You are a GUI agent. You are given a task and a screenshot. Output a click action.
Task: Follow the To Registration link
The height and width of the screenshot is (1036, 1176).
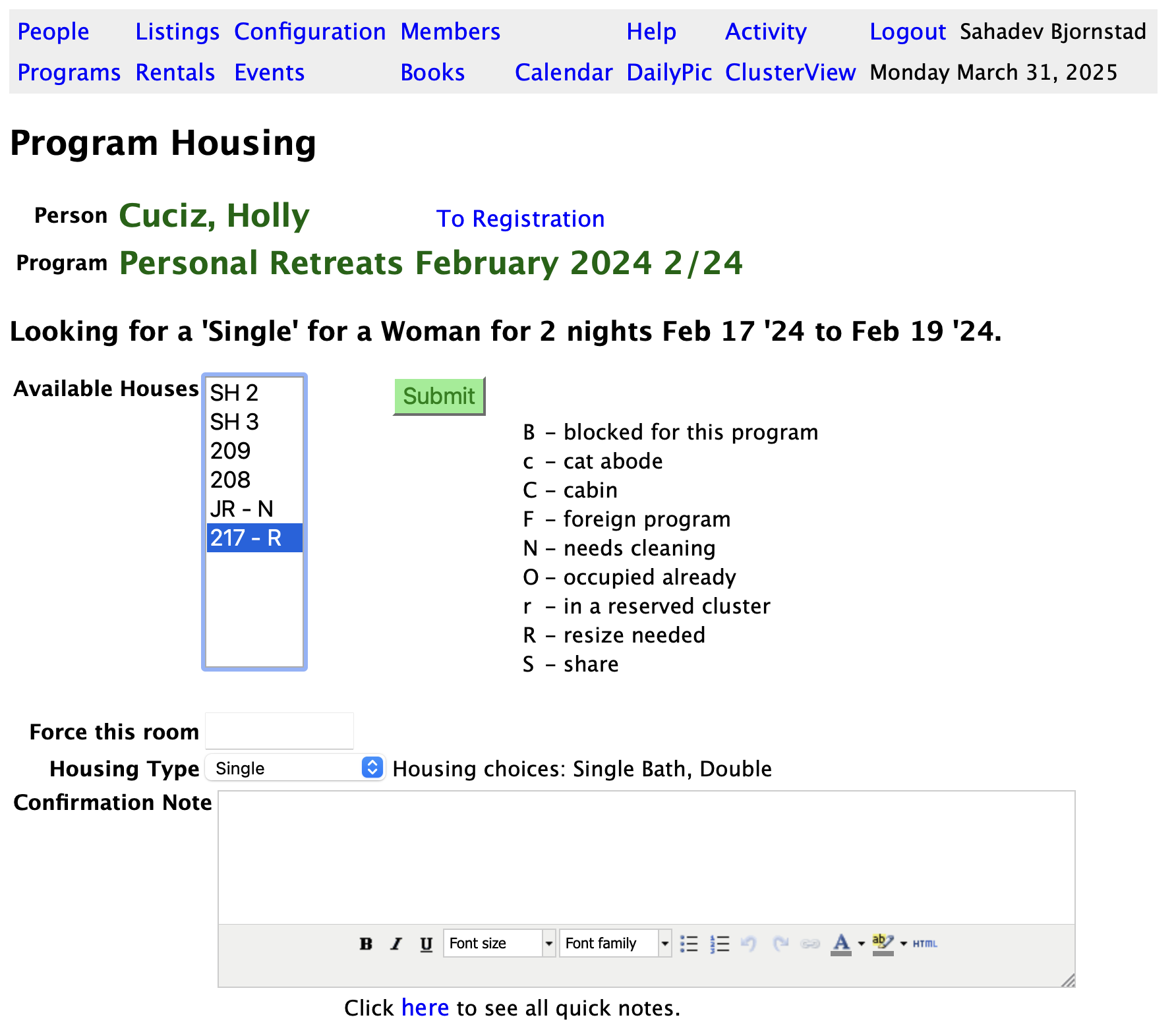[520, 219]
